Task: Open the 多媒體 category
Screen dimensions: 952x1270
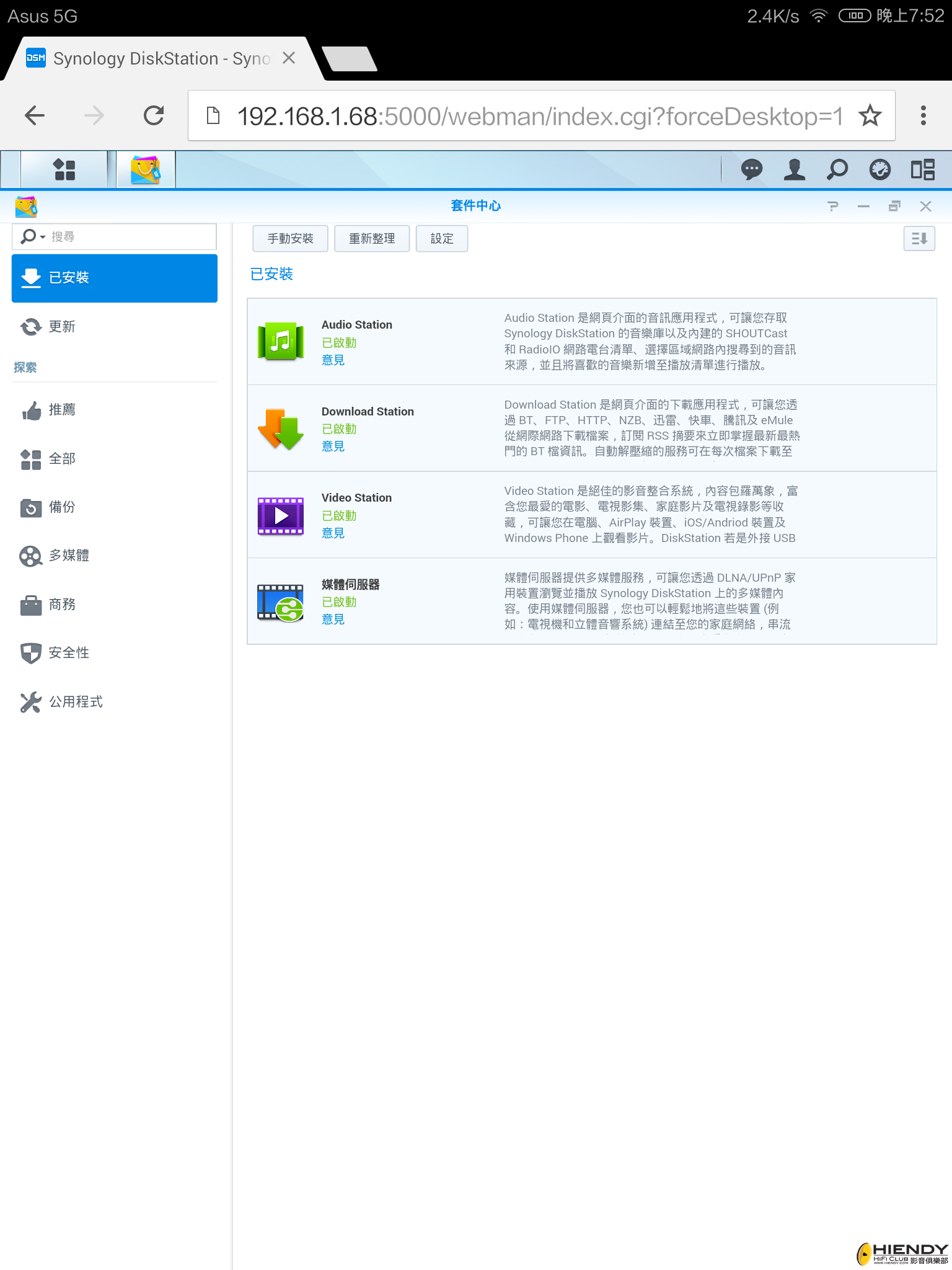Action: (115, 556)
